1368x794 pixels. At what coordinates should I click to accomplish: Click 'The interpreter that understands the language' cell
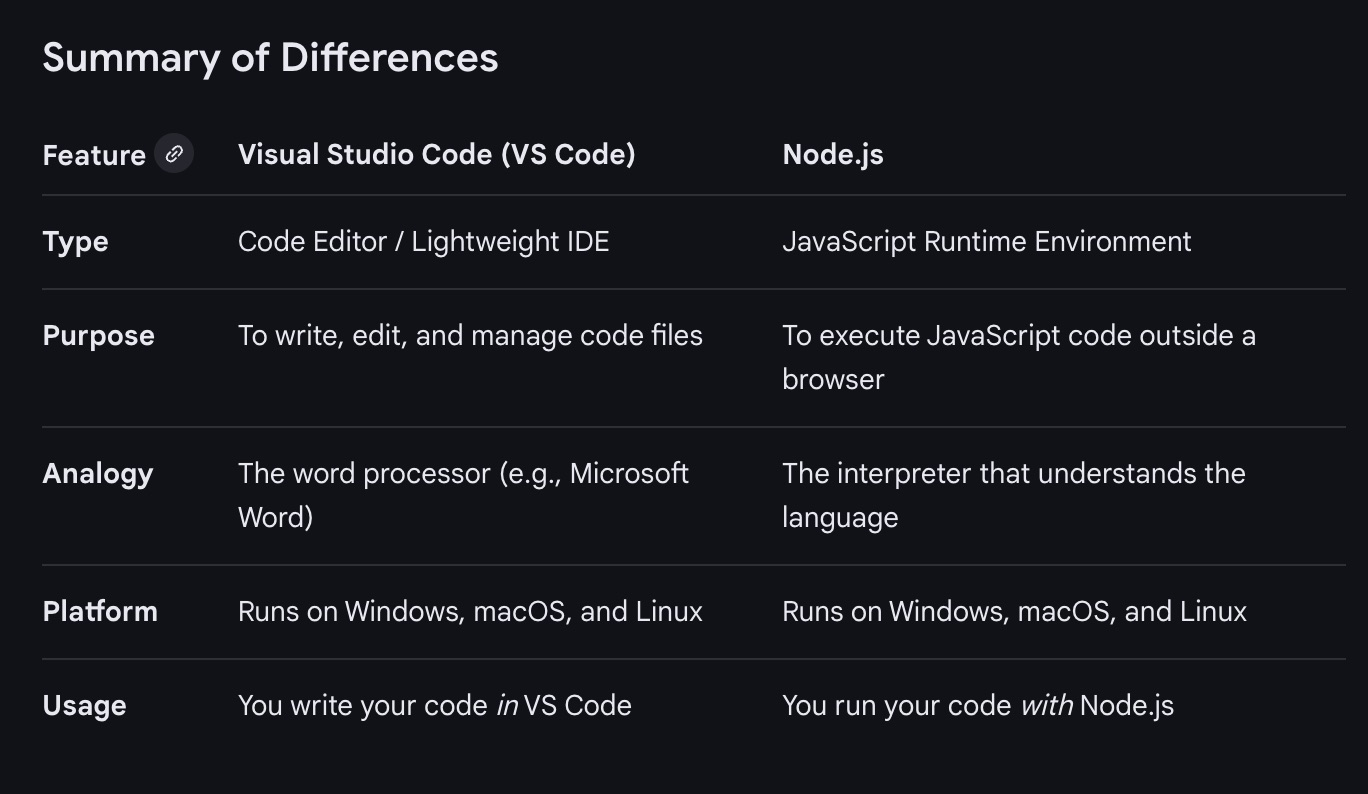click(1014, 496)
